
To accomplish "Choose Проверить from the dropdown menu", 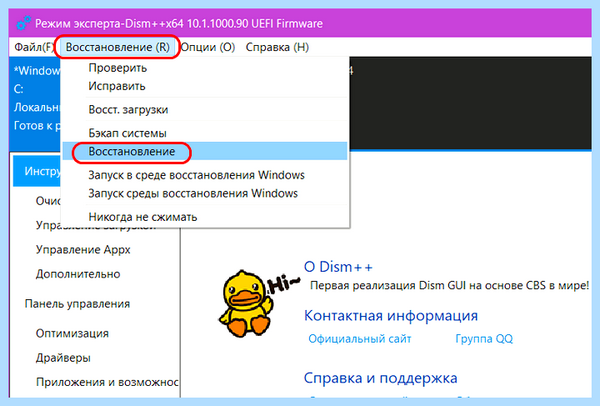I will tap(205, 68).
